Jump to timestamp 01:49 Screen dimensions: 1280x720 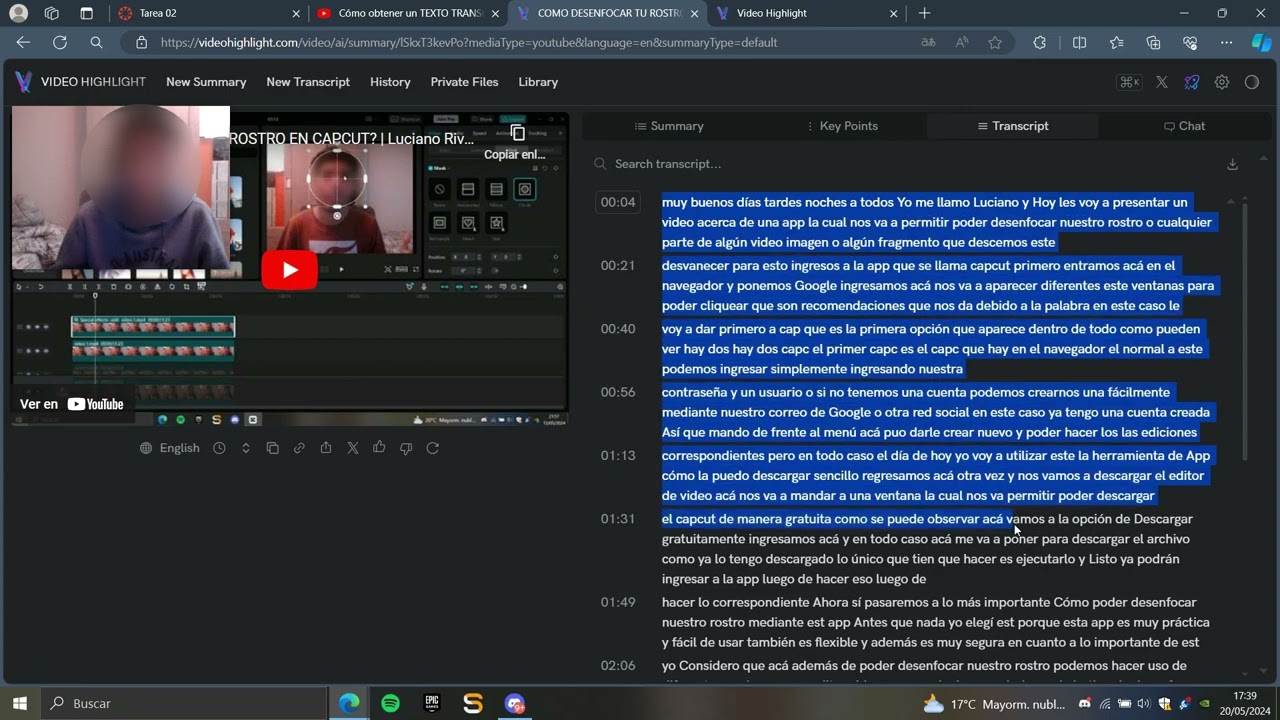pos(618,602)
